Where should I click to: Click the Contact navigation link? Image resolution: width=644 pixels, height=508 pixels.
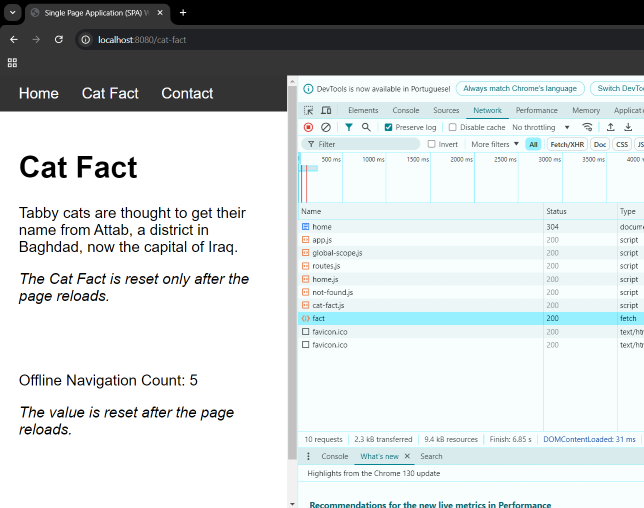click(187, 93)
